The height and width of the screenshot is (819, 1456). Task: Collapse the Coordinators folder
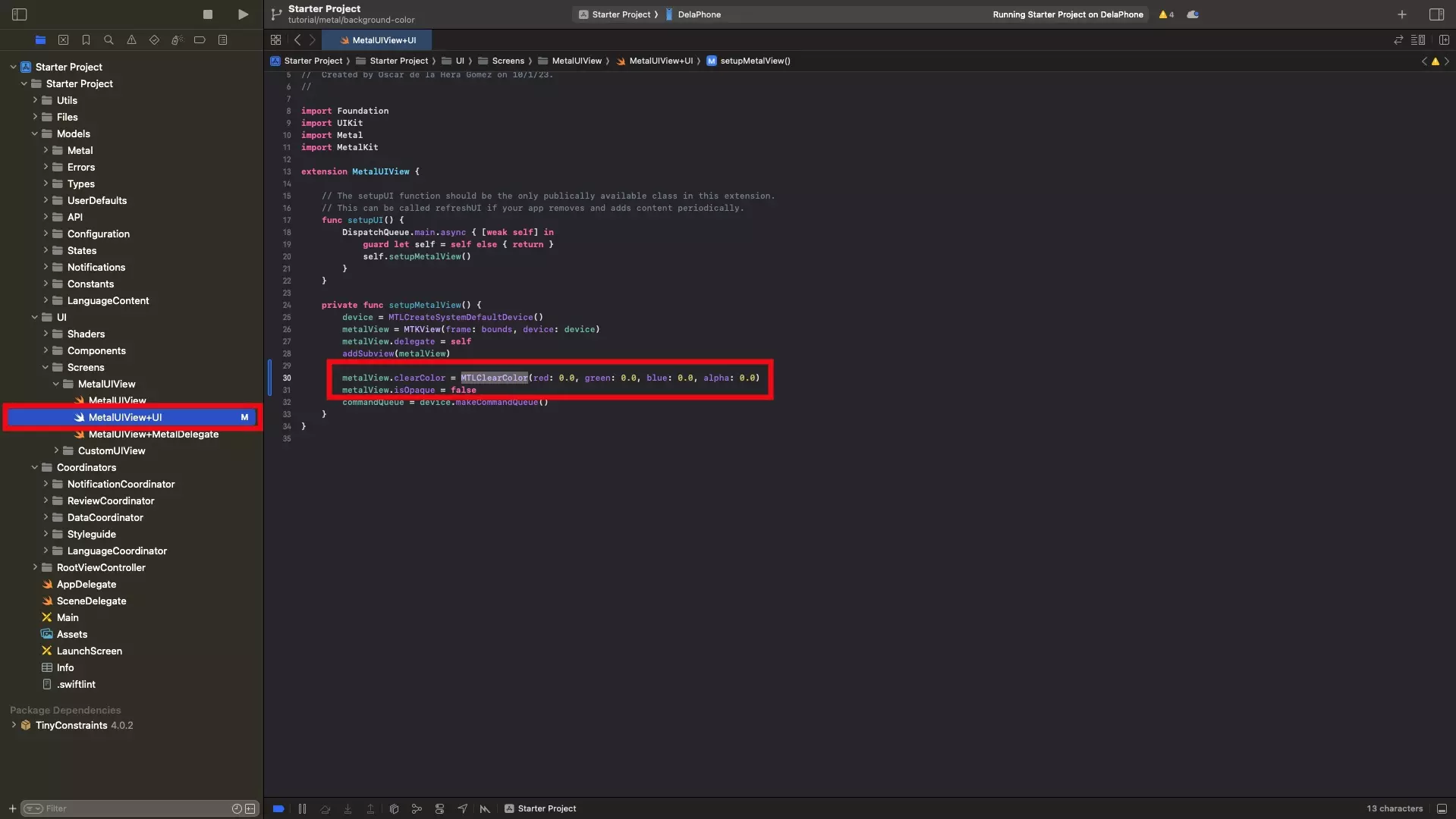click(x=35, y=467)
